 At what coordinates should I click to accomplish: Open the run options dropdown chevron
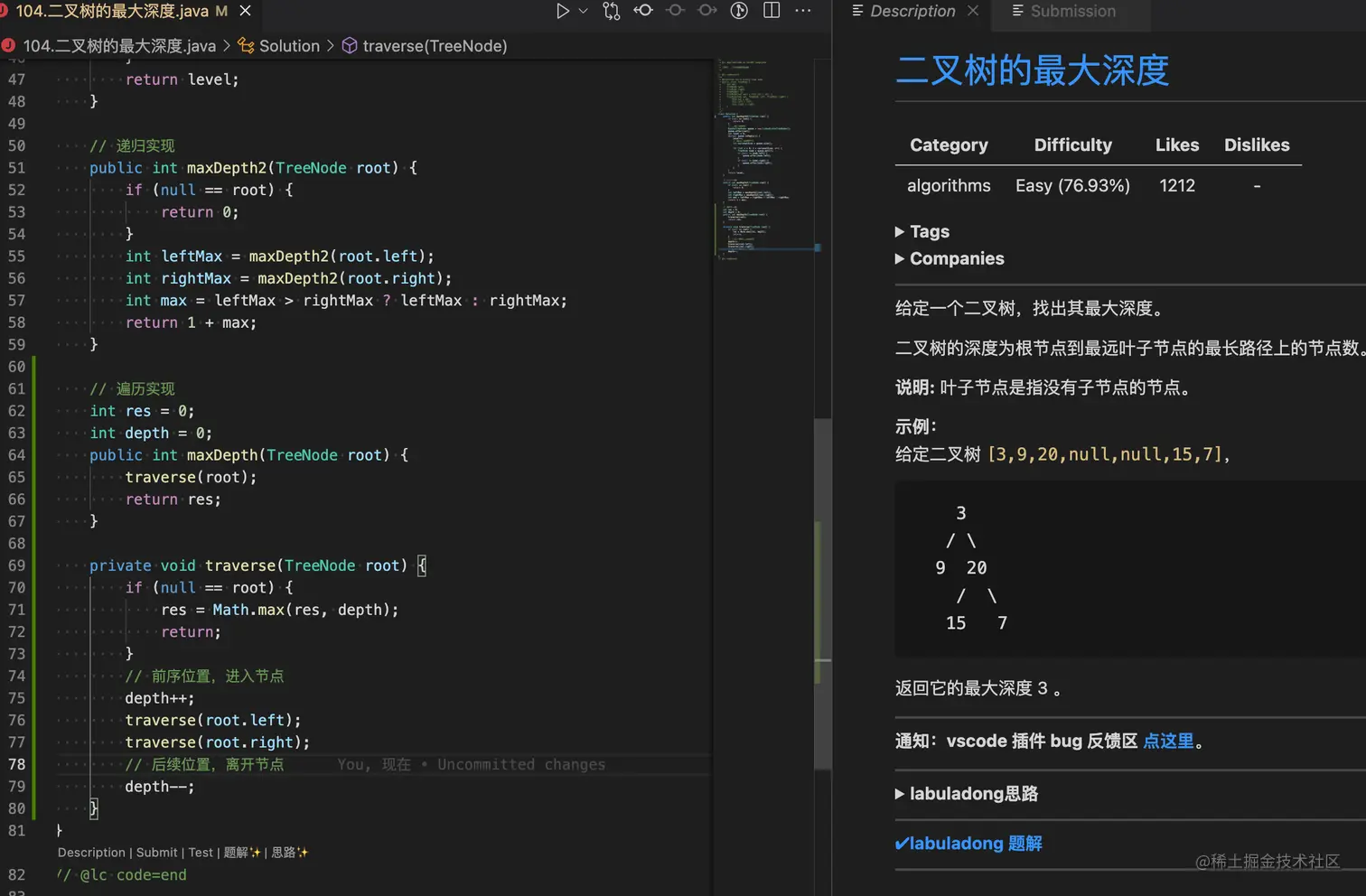pyautogui.click(x=584, y=11)
